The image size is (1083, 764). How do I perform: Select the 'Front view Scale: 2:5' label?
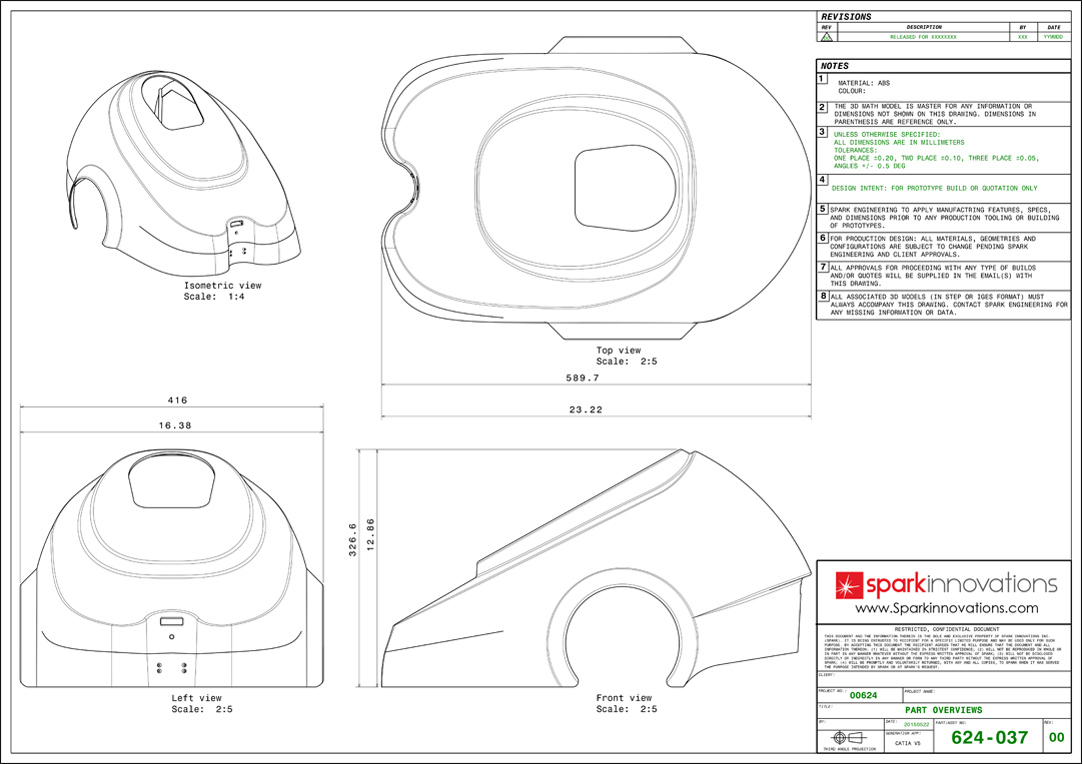click(x=625, y=703)
